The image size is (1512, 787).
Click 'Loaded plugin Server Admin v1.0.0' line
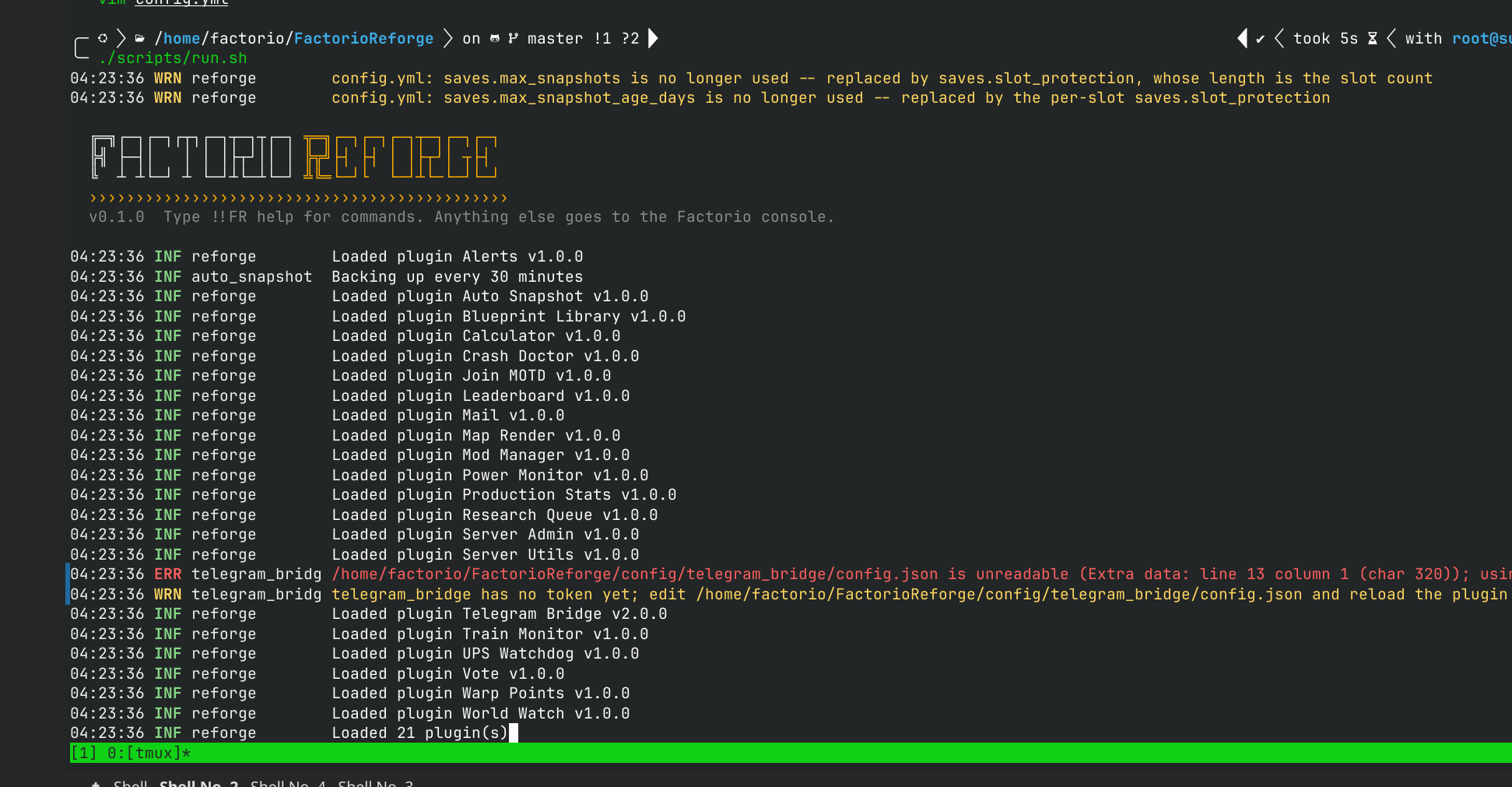click(x=485, y=535)
